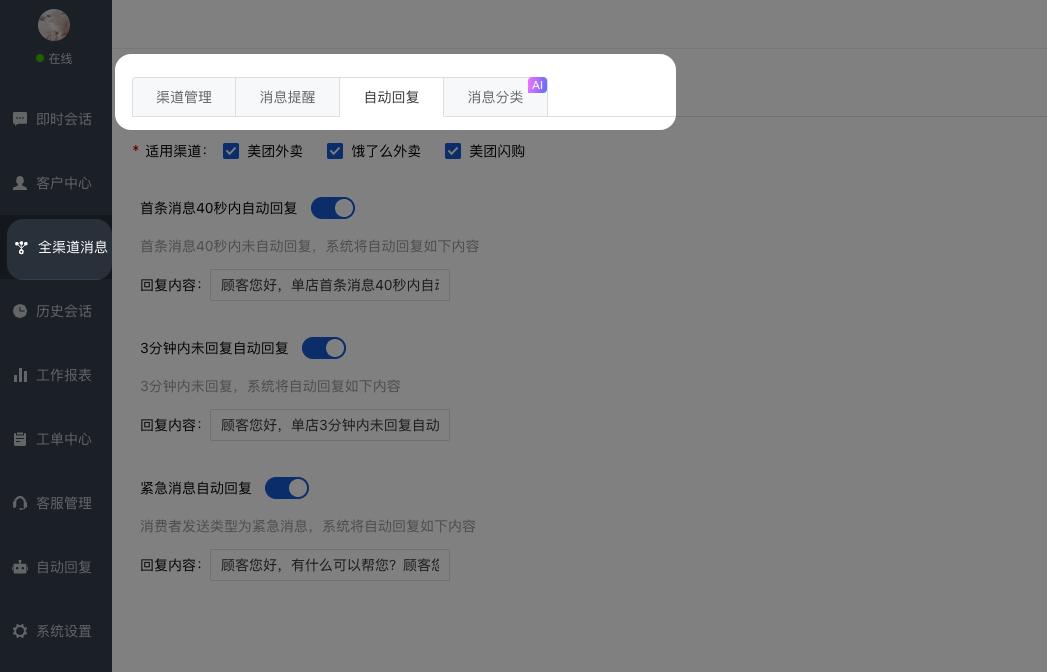Open 历史会话 using its clock icon
Image resolution: width=1047 pixels, height=672 pixels.
pos(20,311)
